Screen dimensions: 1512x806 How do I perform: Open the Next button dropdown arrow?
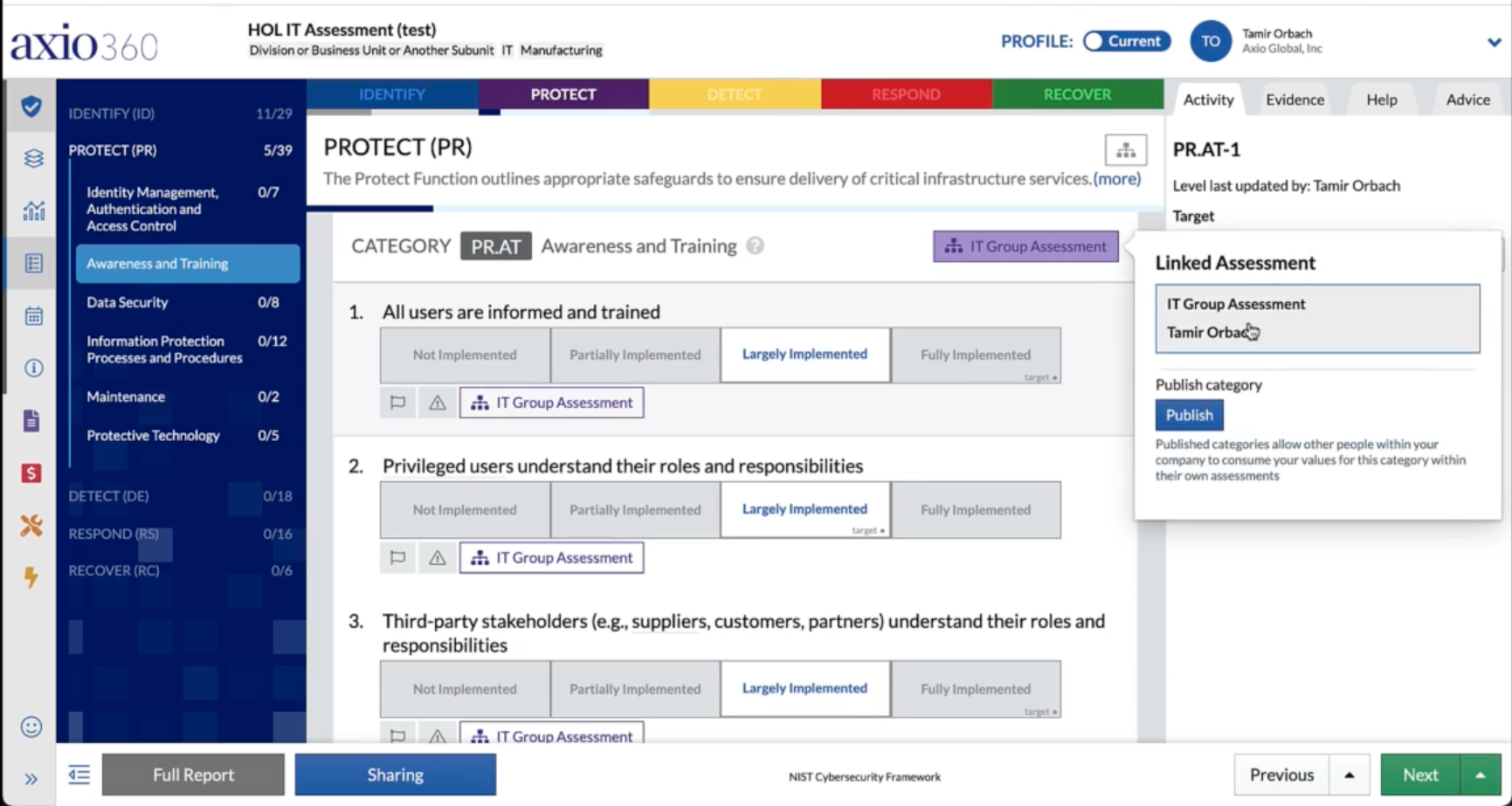tap(1480, 775)
